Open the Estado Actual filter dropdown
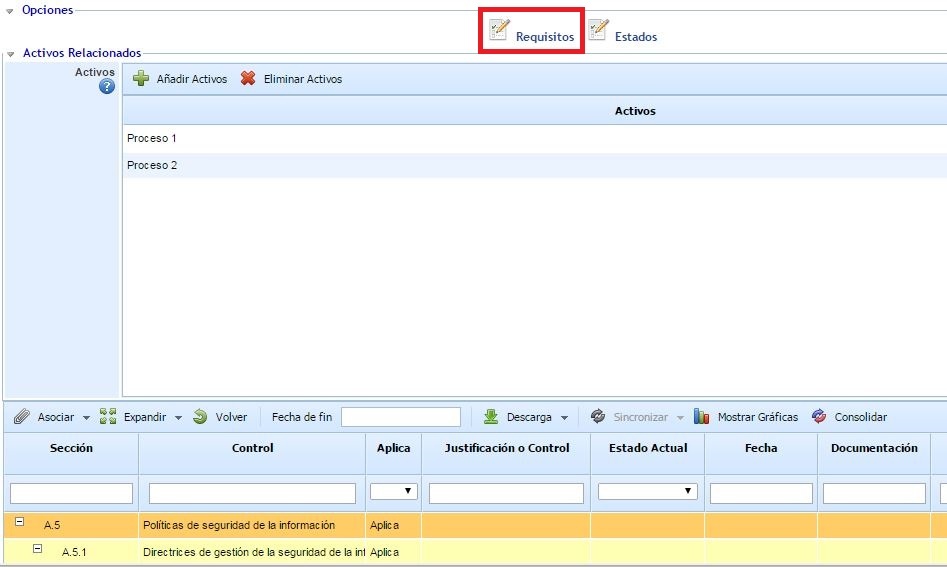 (x=647, y=491)
